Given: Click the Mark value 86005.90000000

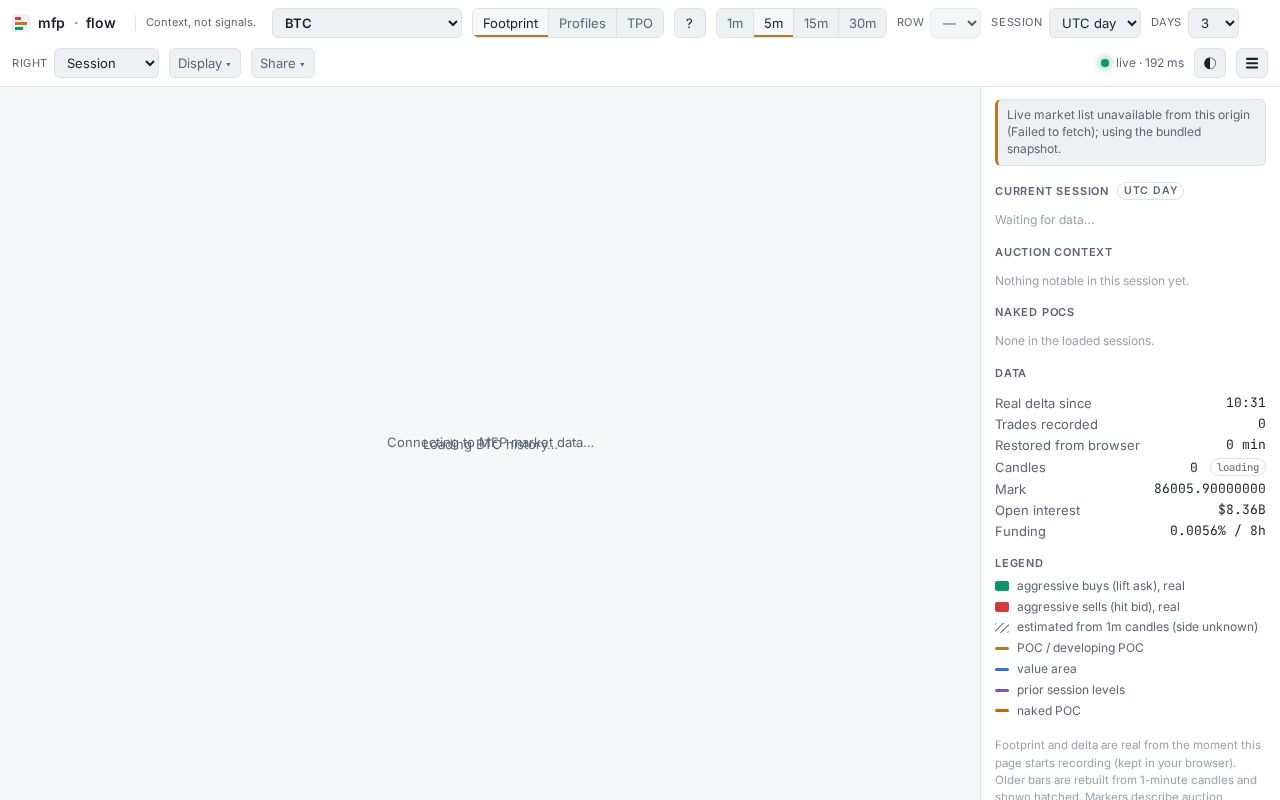Looking at the screenshot, I should click(x=1210, y=489).
